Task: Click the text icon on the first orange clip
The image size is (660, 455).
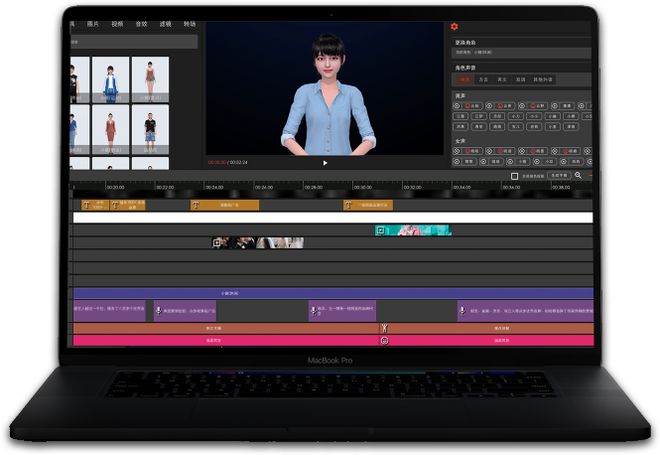Action: pyautogui.click(x=86, y=205)
